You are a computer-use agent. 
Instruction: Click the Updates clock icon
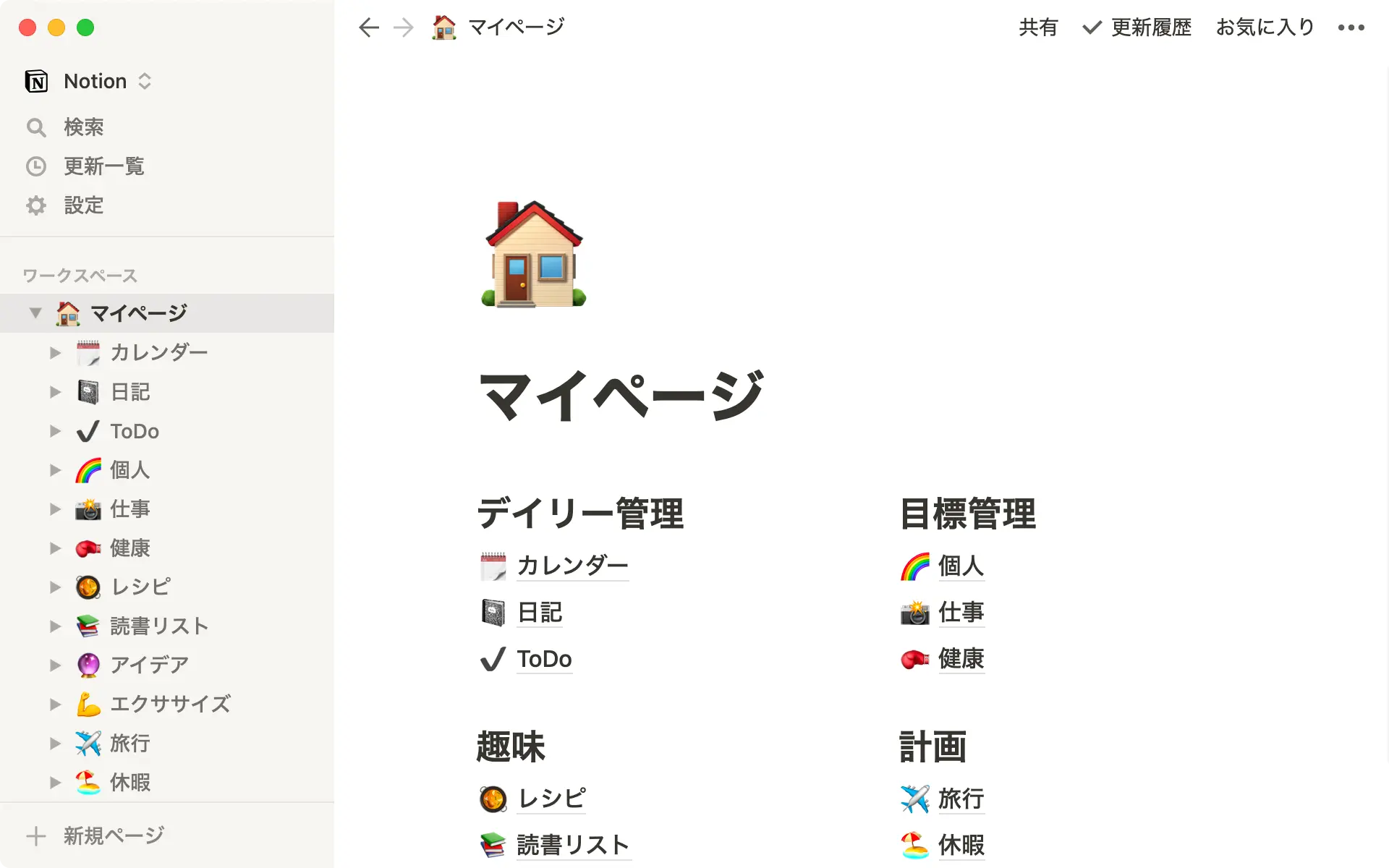coord(36,166)
